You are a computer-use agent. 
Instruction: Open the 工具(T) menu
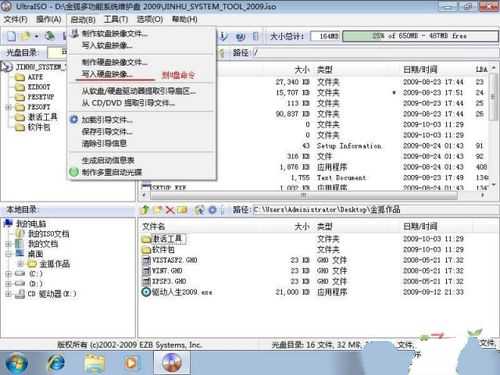(x=116, y=19)
